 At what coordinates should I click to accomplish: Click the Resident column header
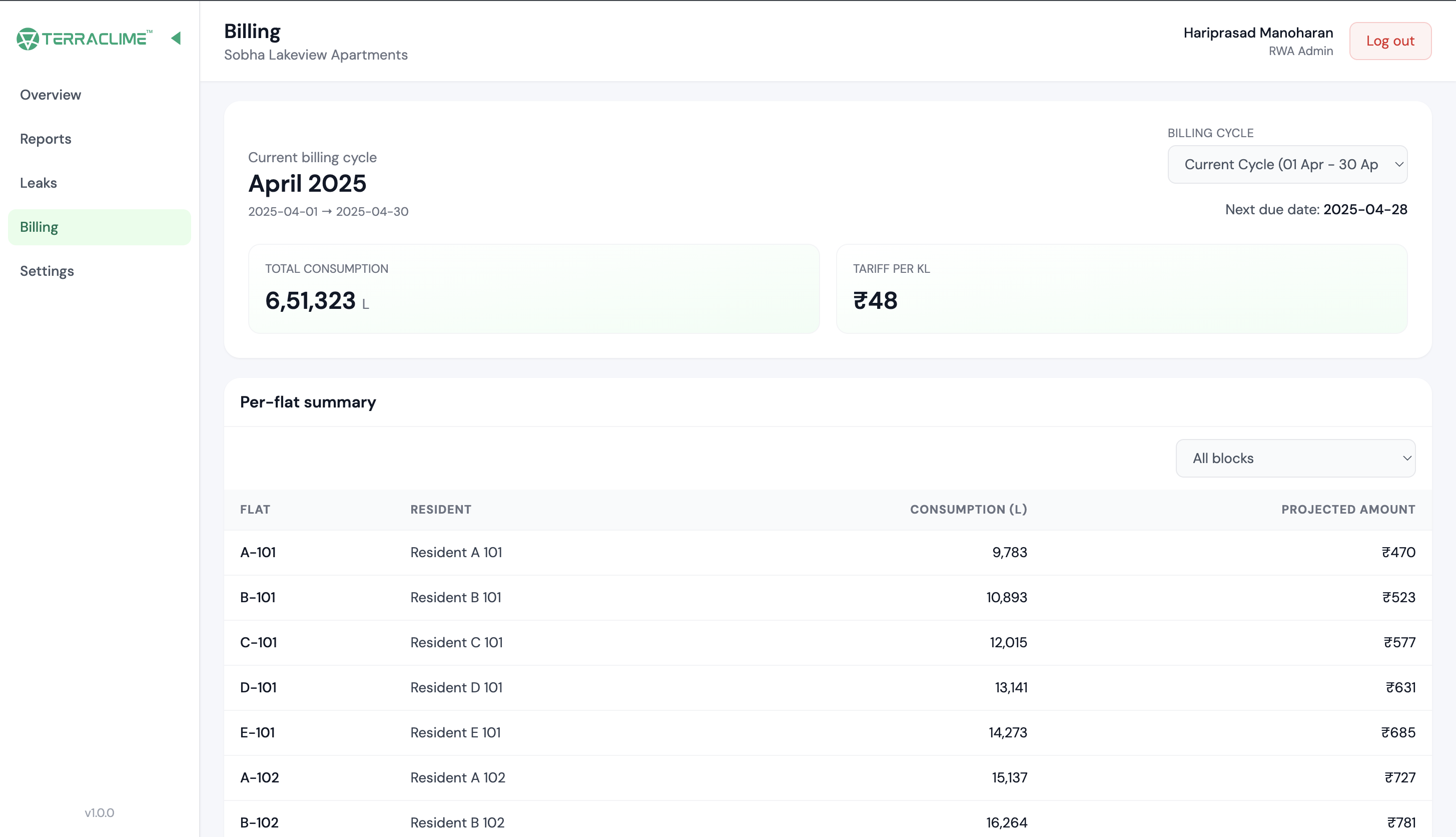pyautogui.click(x=441, y=509)
